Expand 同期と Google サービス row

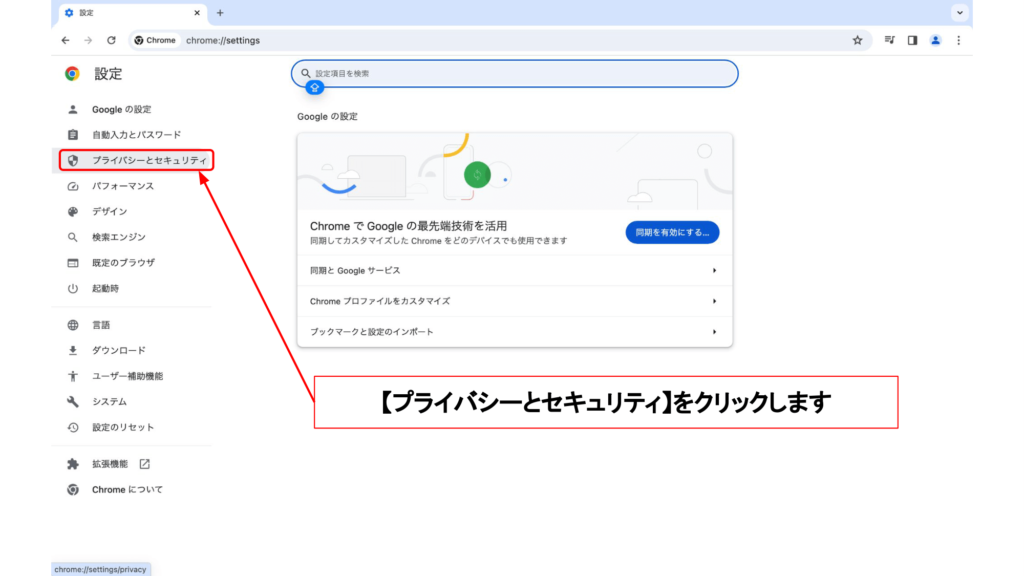[x=514, y=271]
